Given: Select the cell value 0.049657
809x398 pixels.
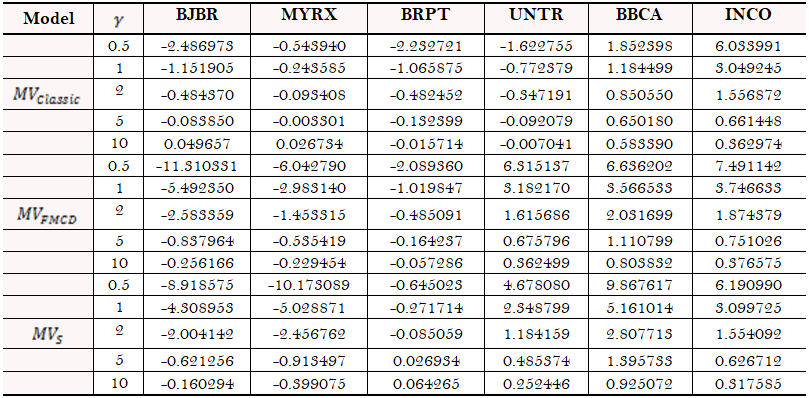Looking at the screenshot, I should click(197, 144).
